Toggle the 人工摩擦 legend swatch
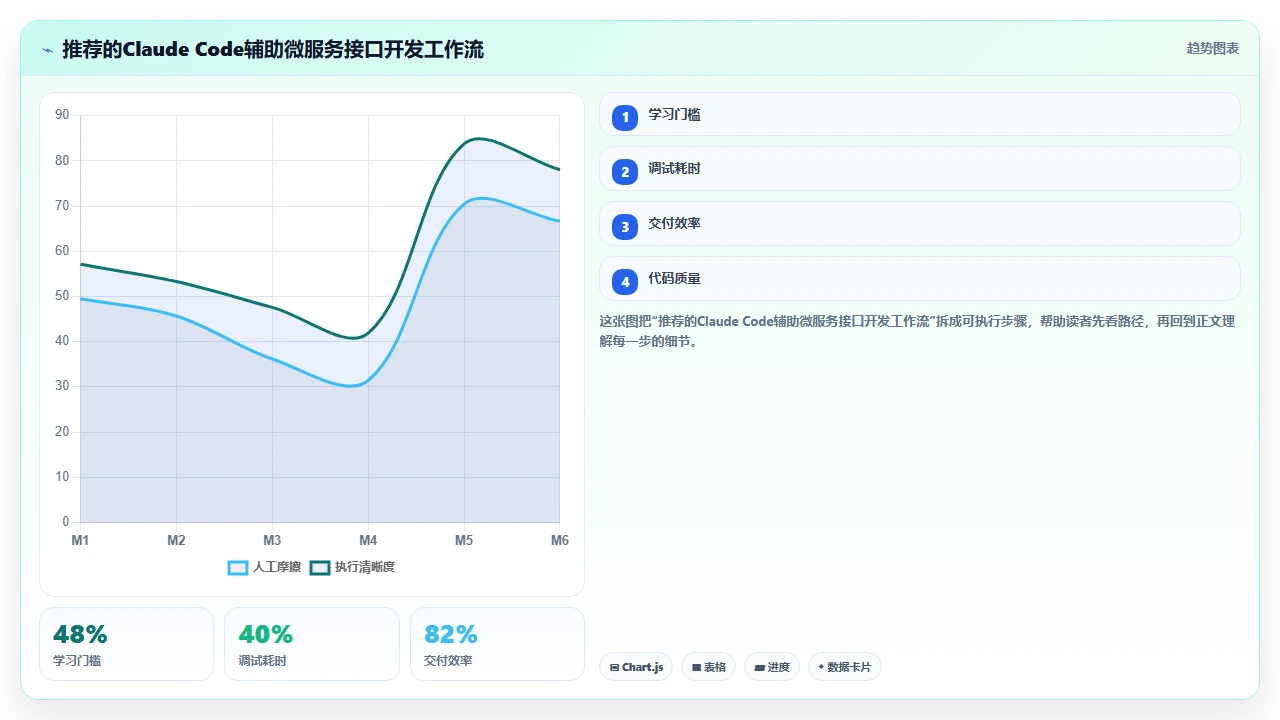1280x720 pixels. (238, 567)
